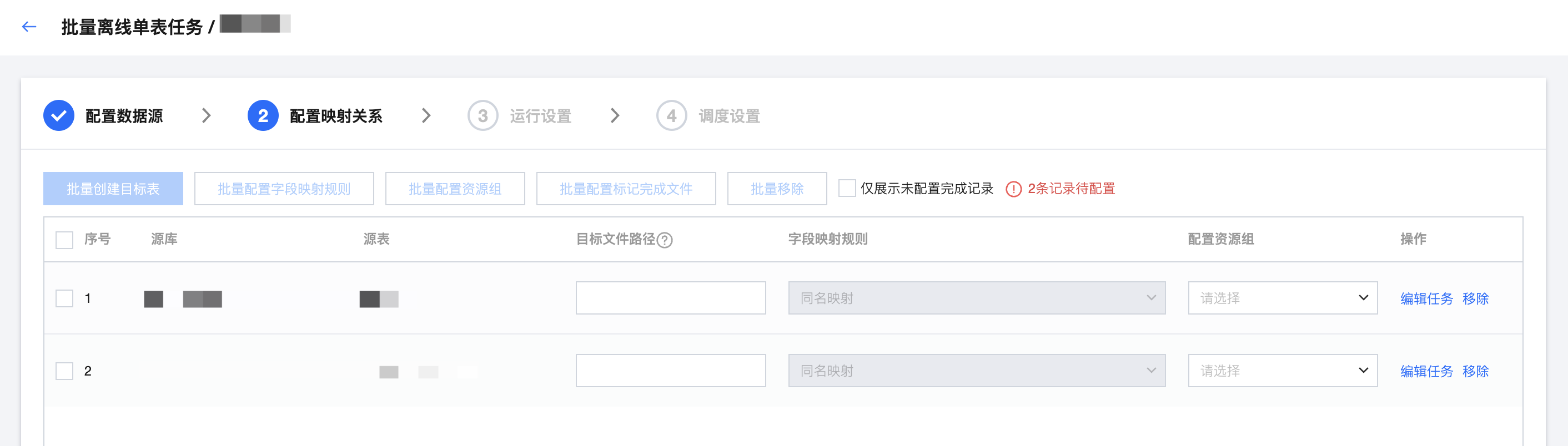This screenshot has width=1568, height=446.
Task: Check the select-all header checkbox
Action: (x=64, y=240)
